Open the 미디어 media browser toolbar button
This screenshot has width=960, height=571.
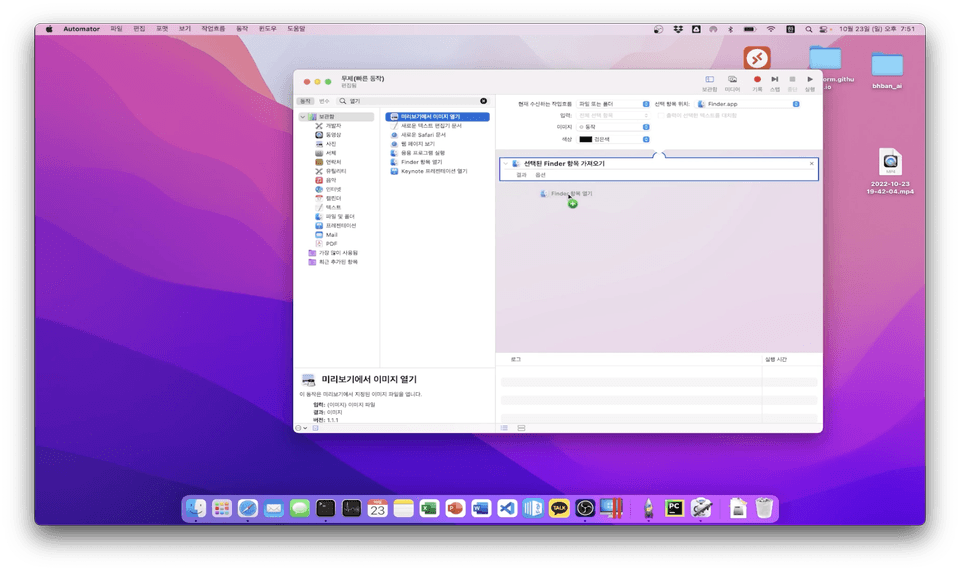click(732, 83)
